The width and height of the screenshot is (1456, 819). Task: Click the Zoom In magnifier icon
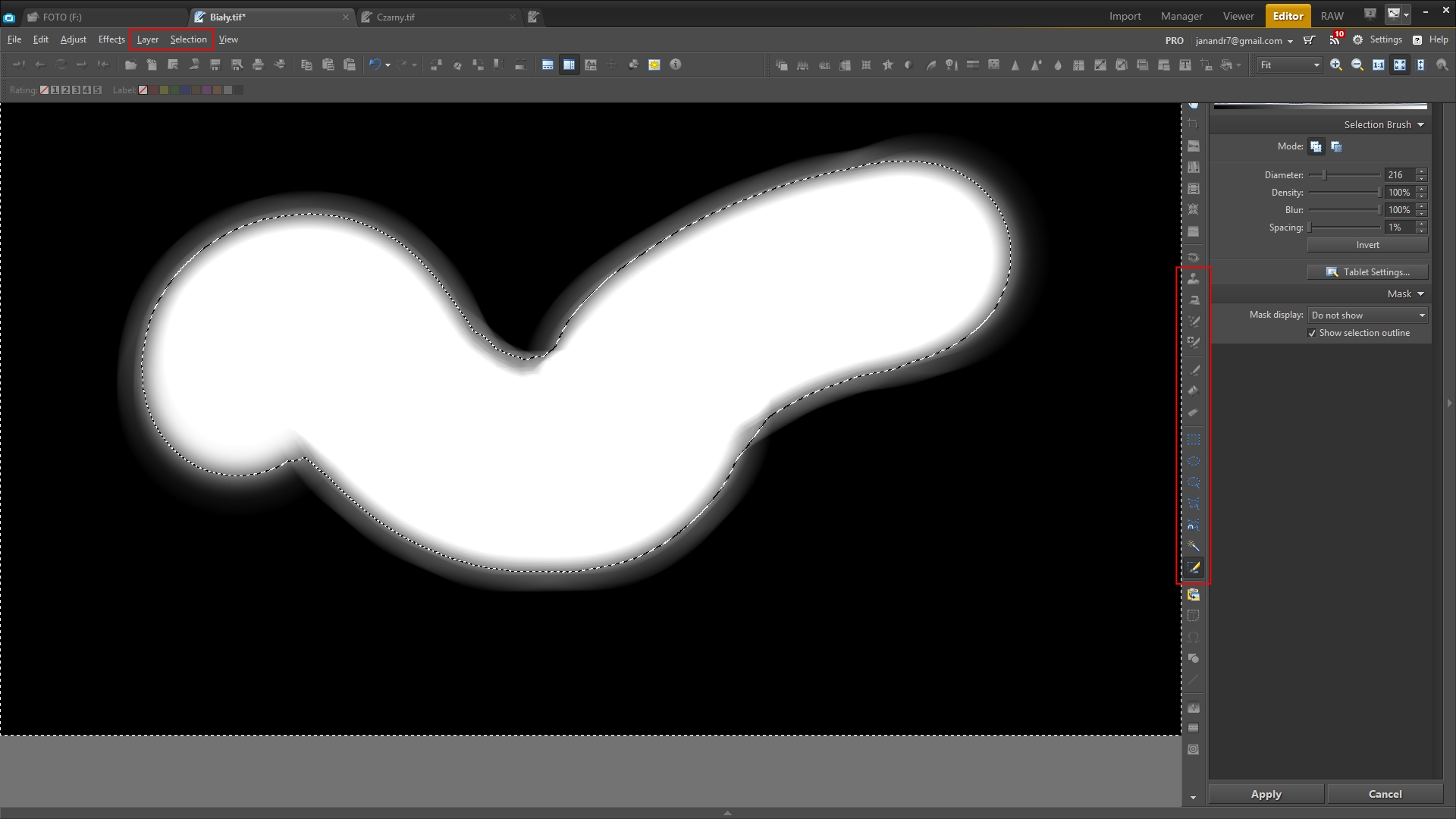click(1336, 65)
